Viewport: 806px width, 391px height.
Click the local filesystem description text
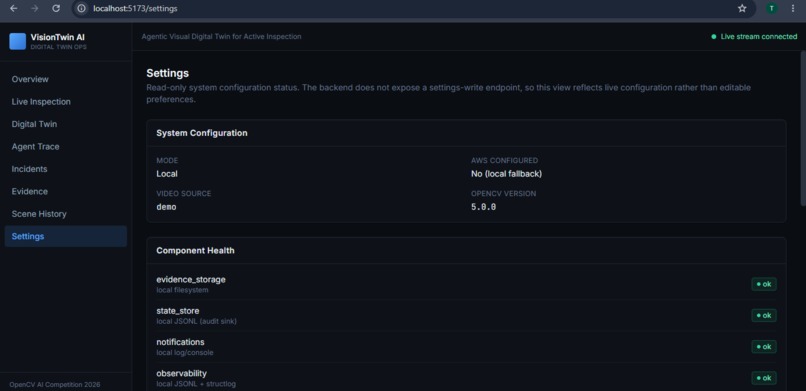[x=182, y=290]
